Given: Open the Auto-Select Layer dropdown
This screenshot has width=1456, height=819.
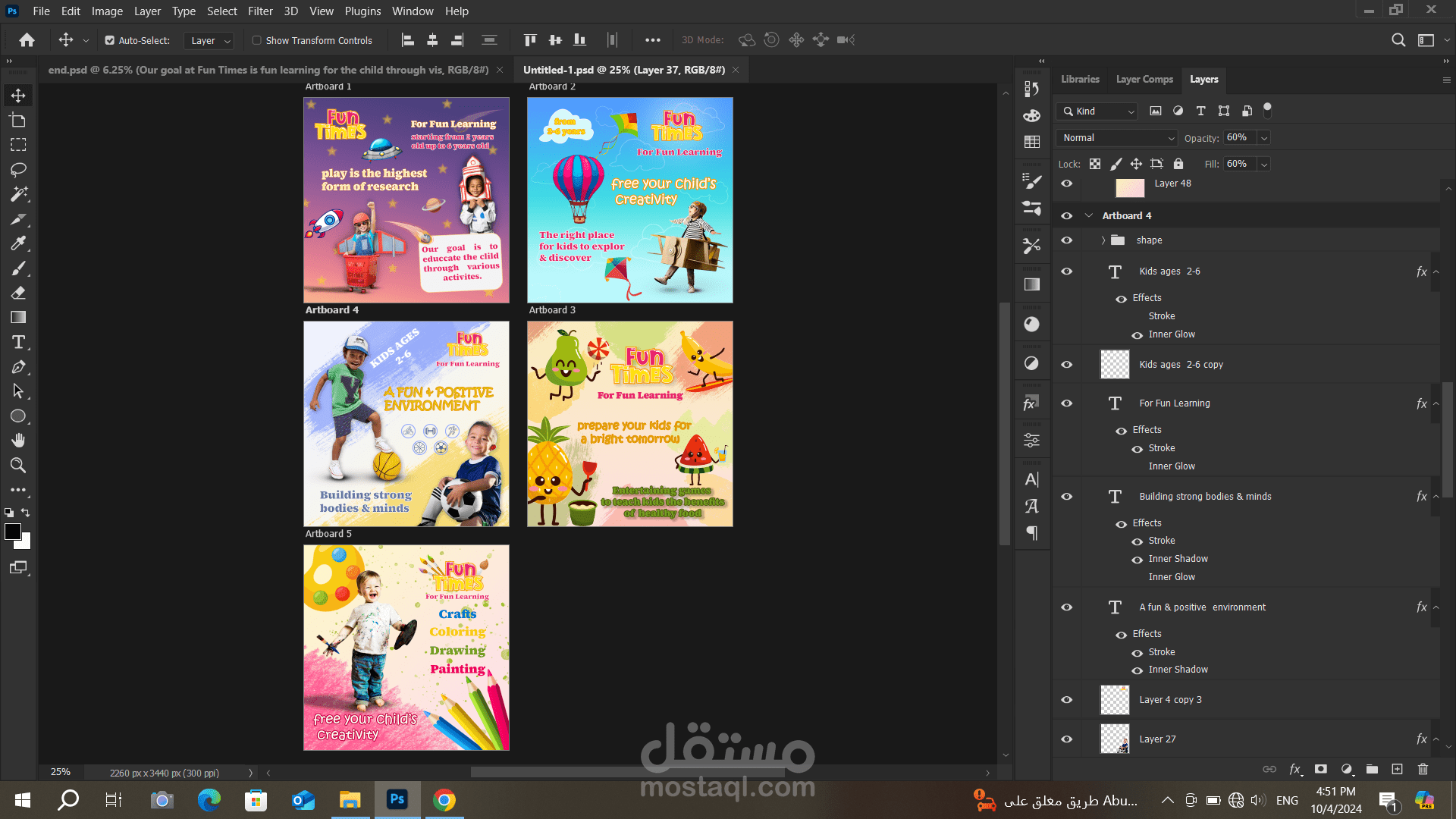Looking at the screenshot, I should click(210, 40).
